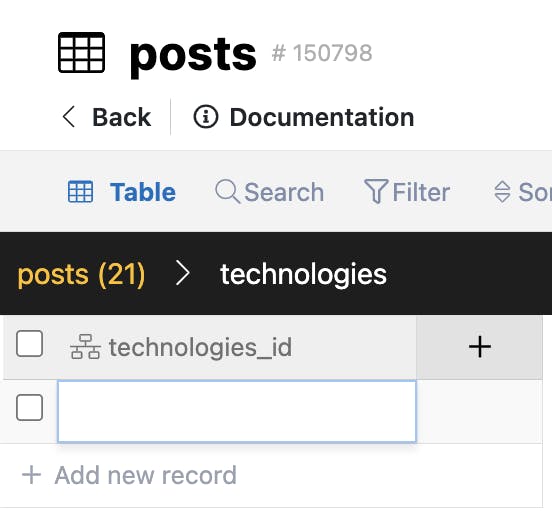Click the empty technologies_id cell field
This screenshot has height=514, width=552.
[237, 411]
